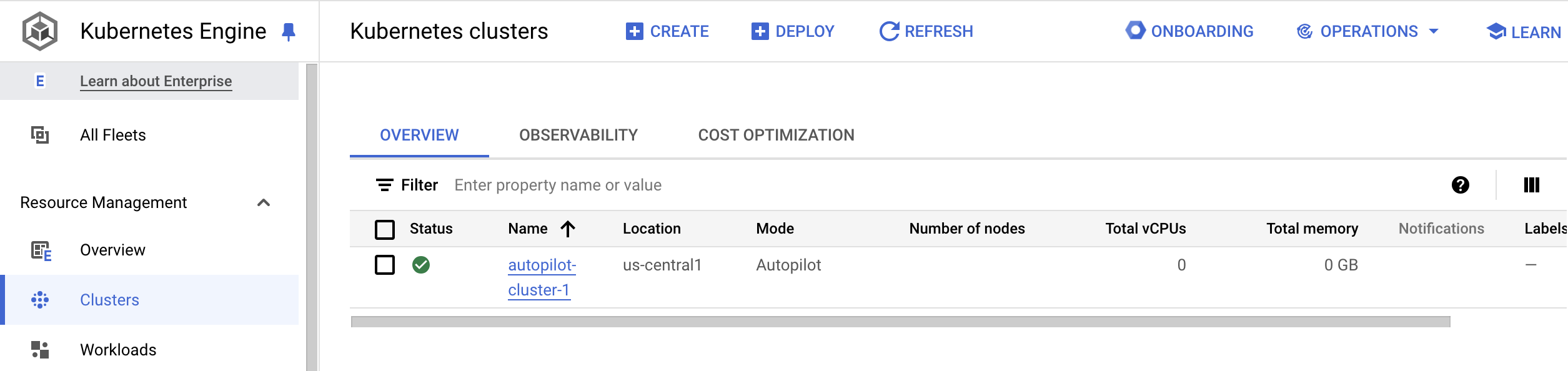Select the autopilot-cluster-1 row checkbox
The width and height of the screenshot is (1568, 371).
(x=385, y=265)
